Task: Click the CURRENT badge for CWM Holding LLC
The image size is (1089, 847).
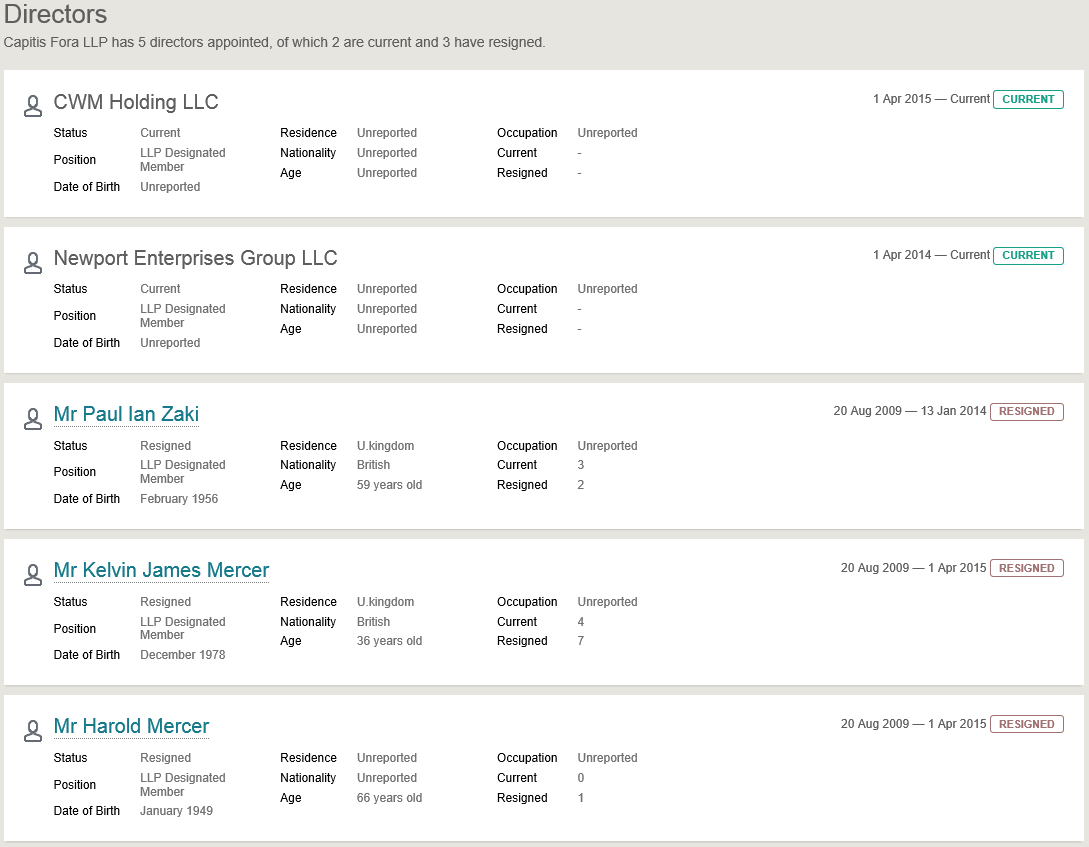Action: click(1028, 99)
